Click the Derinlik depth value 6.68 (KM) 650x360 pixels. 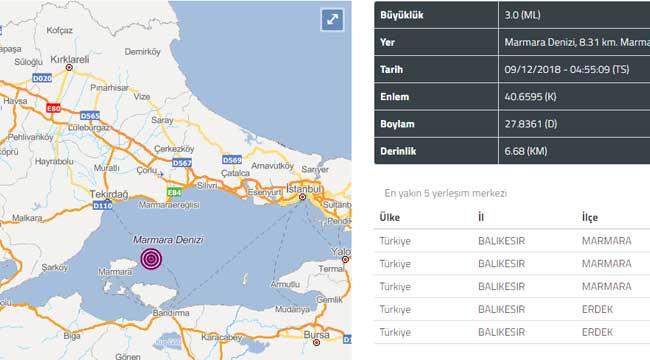[x=526, y=151]
